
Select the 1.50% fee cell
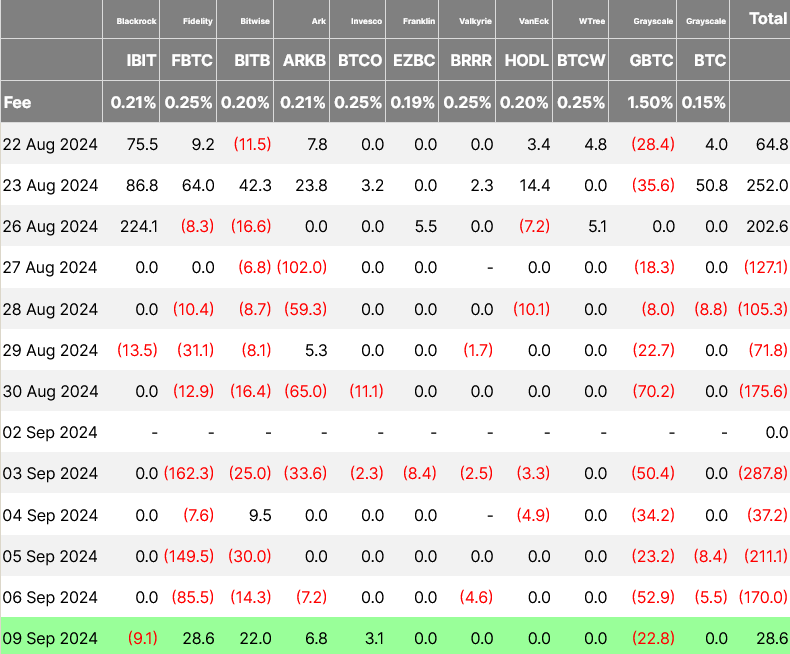coord(653,102)
